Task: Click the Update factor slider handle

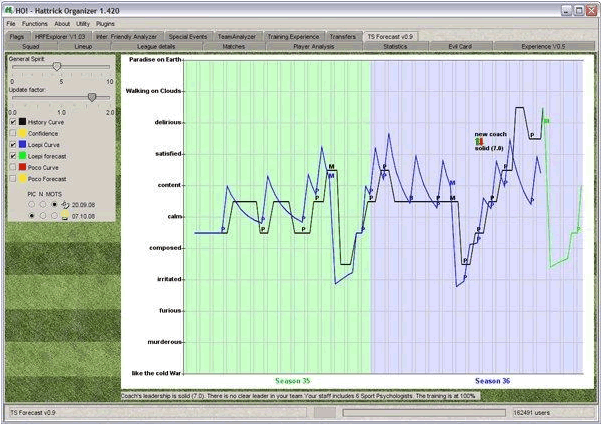Action: pos(92,97)
